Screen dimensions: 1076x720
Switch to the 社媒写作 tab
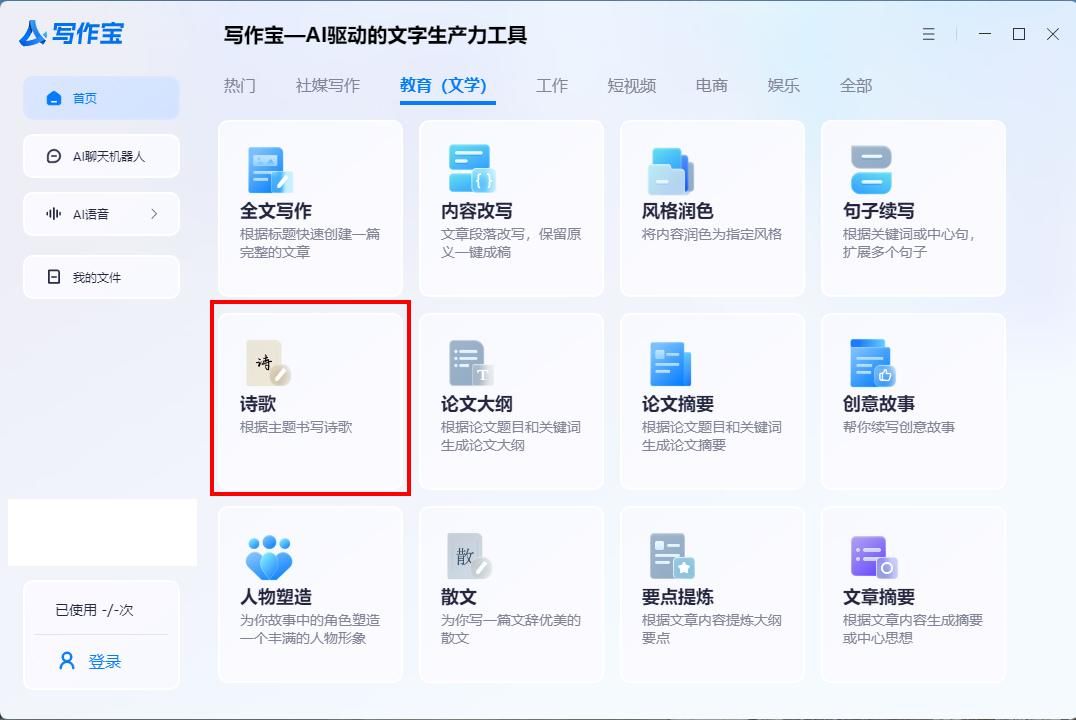pos(327,86)
